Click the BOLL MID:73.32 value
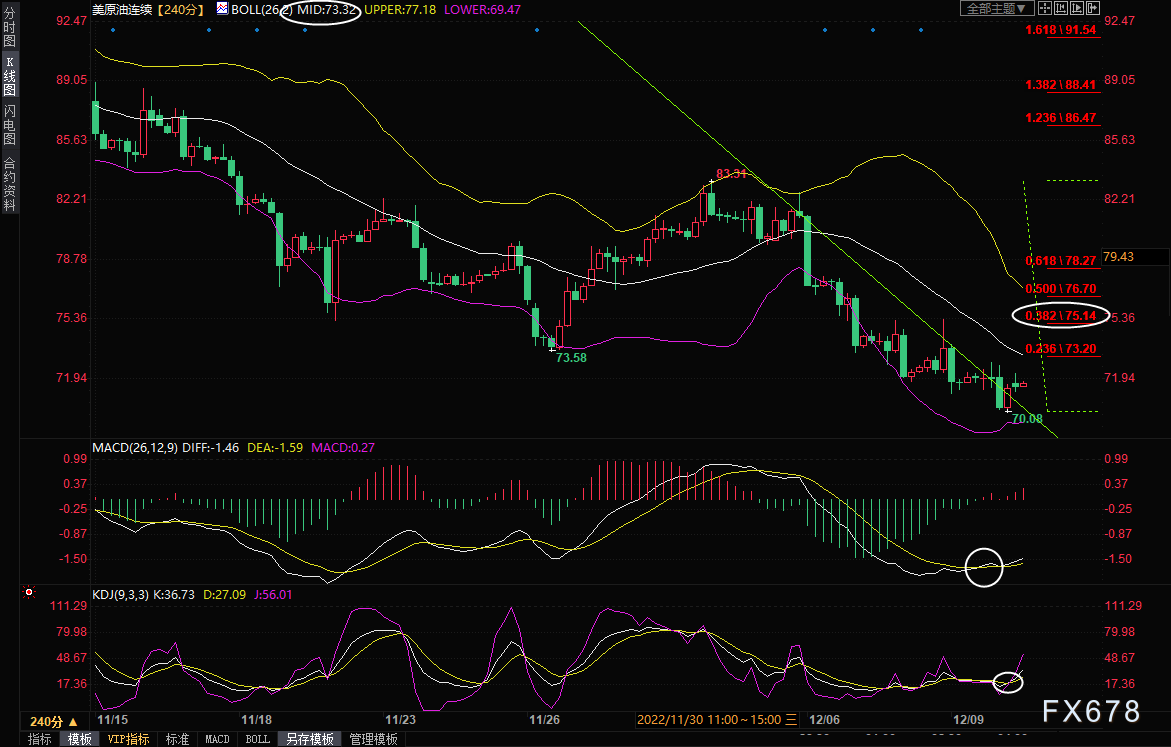 (x=326, y=10)
